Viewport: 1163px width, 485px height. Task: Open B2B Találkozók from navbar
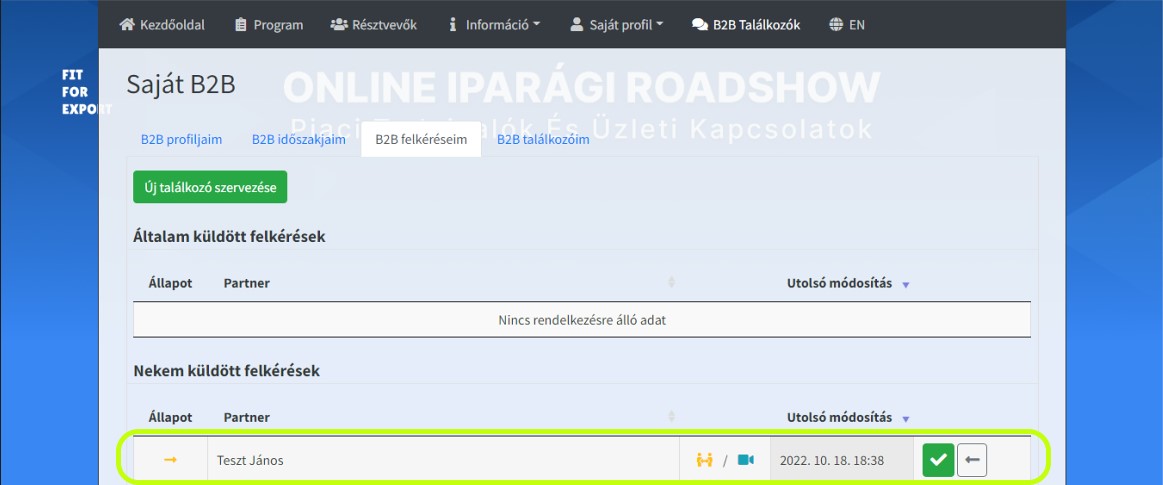(x=745, y=24)
